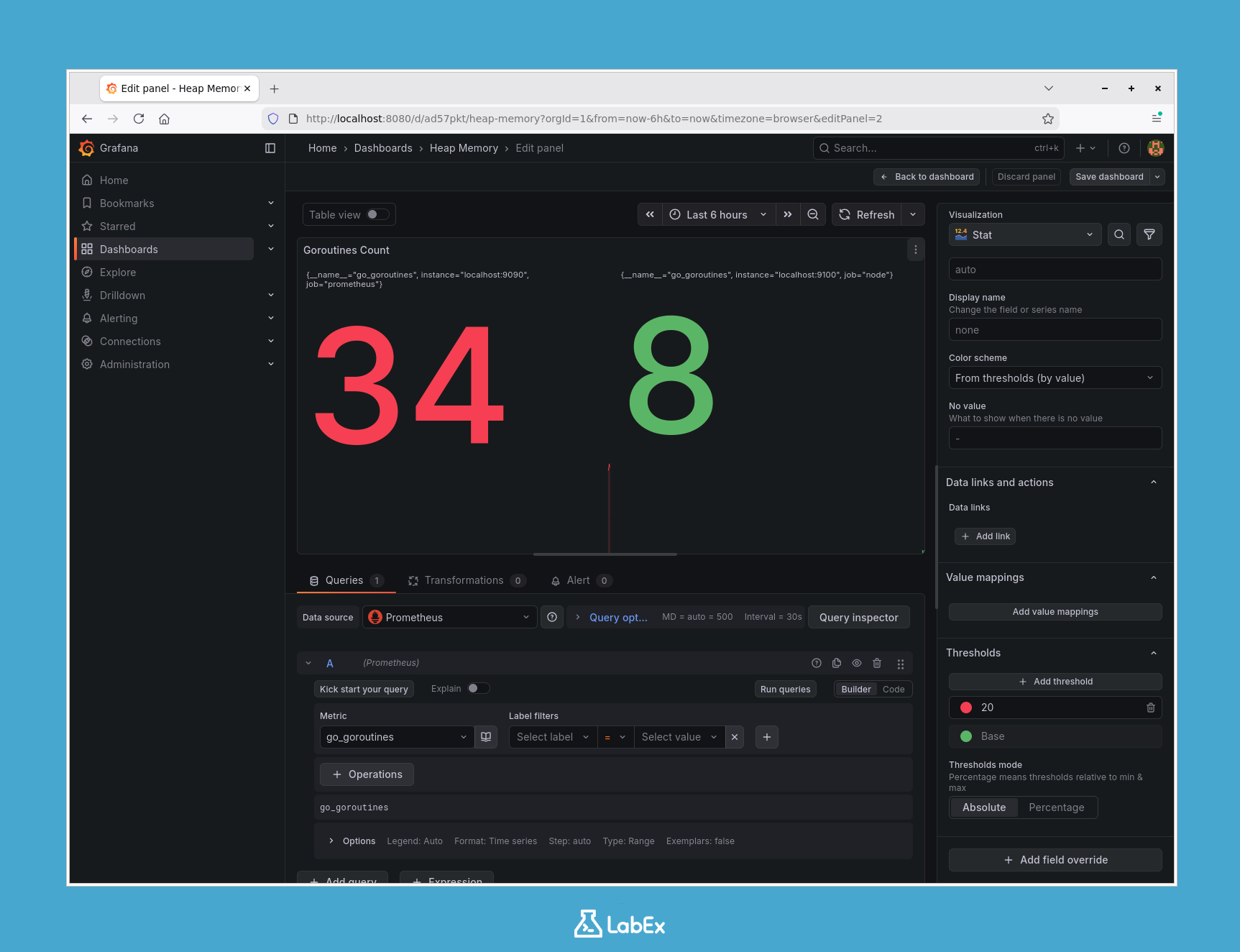Switch to Transformations tab

click(467, 580)
